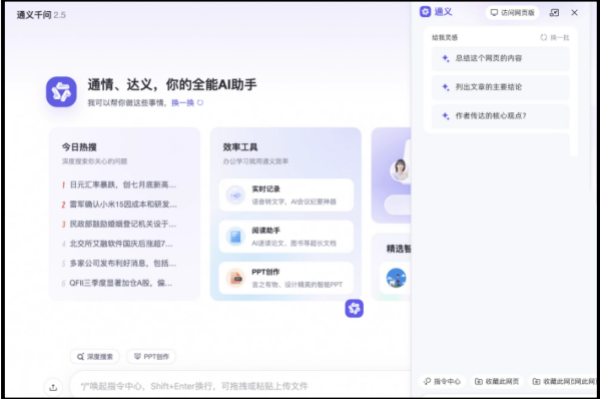Open the PPT创作 tool card
The width and height of the screenshot is (600, 399).
coord(286,278)
